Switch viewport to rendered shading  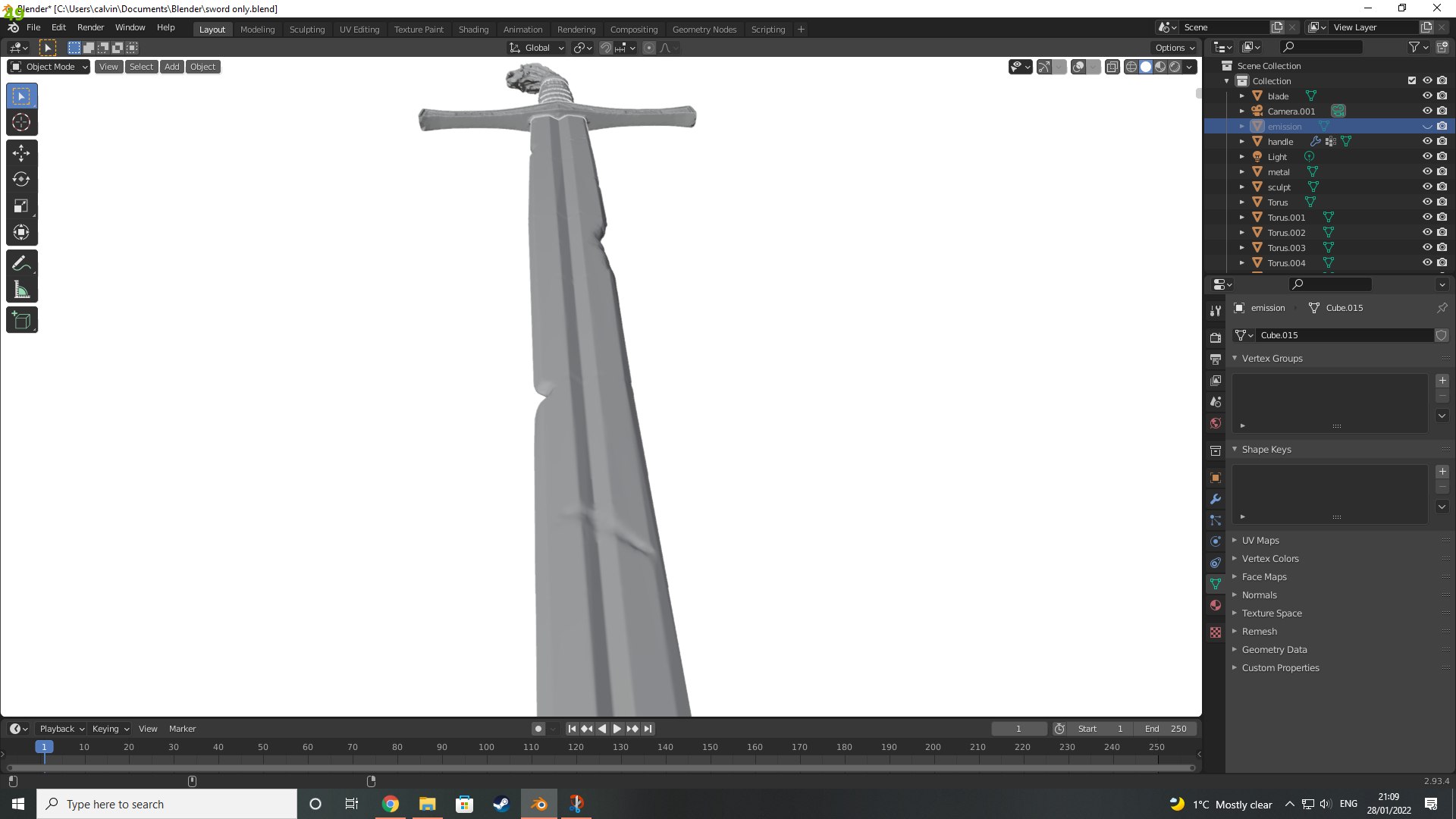point(1175,67)
